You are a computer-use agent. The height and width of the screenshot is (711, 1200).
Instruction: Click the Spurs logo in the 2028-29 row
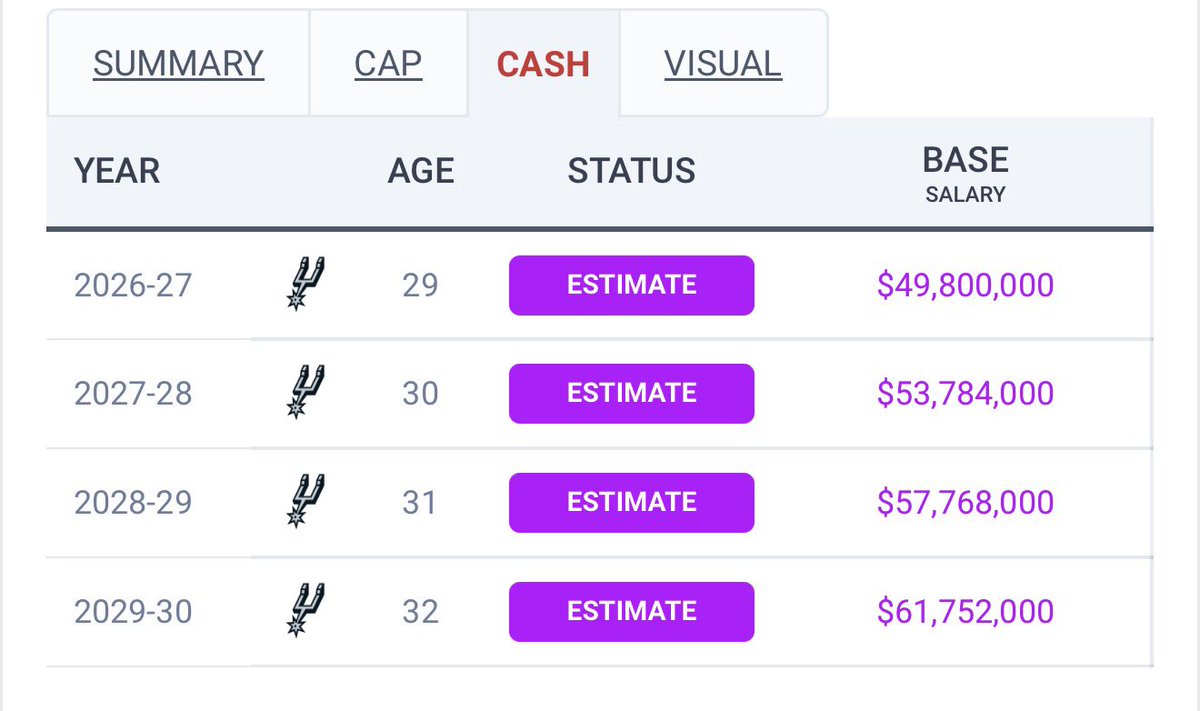[x=302, y=501]
